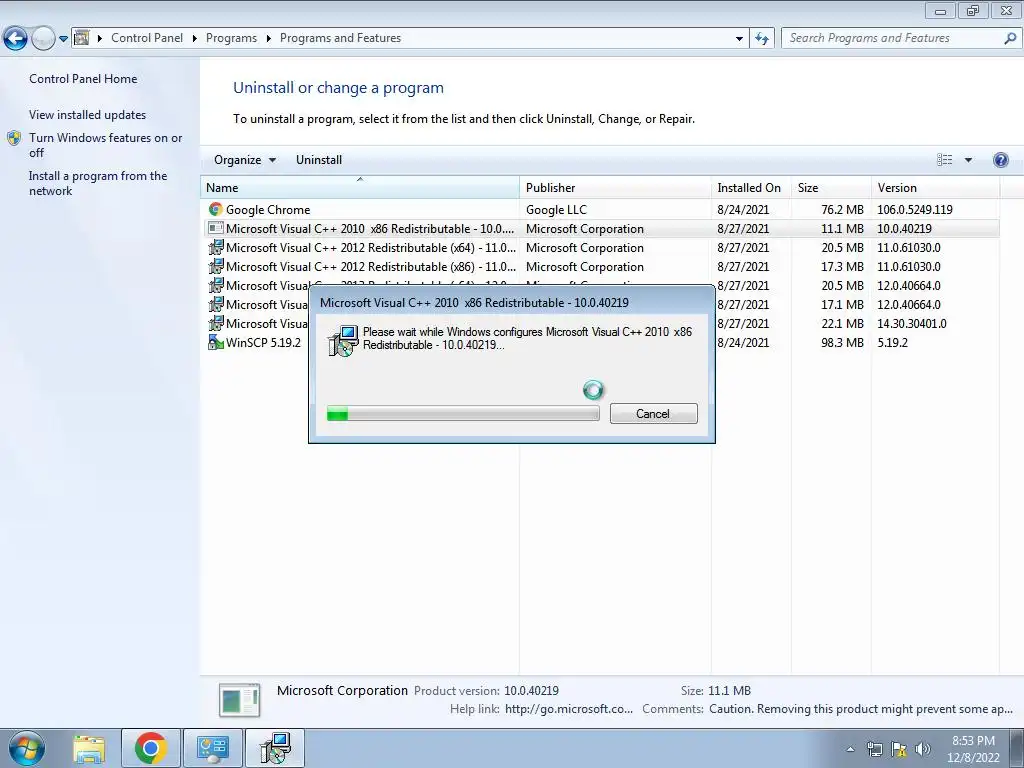Select Programs in the breadcrumb

click(x=231, y=38)
